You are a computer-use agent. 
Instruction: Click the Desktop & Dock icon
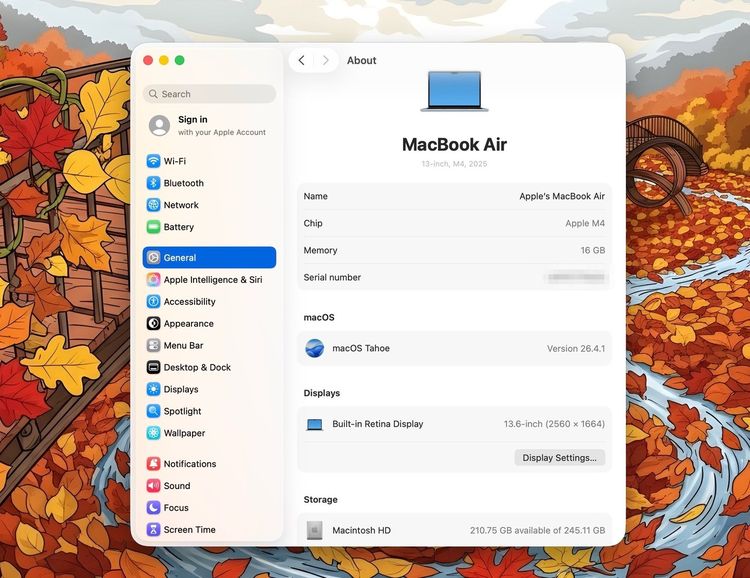(153, 367)
